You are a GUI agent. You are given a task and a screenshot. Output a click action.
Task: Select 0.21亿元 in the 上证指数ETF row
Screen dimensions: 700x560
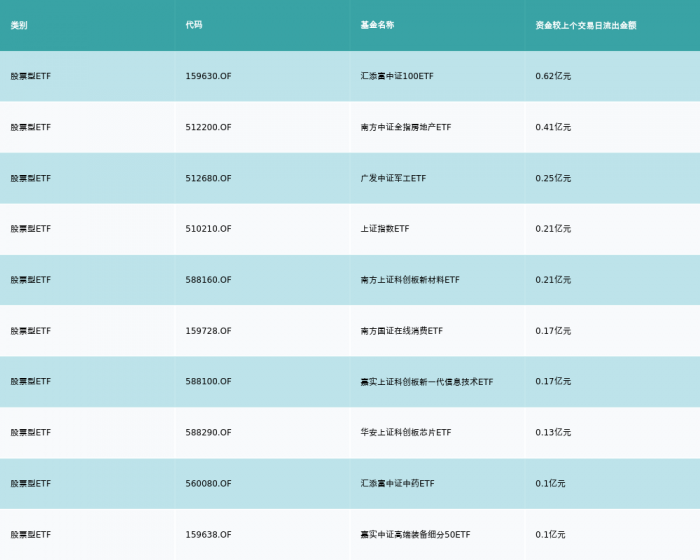[553, 229]
